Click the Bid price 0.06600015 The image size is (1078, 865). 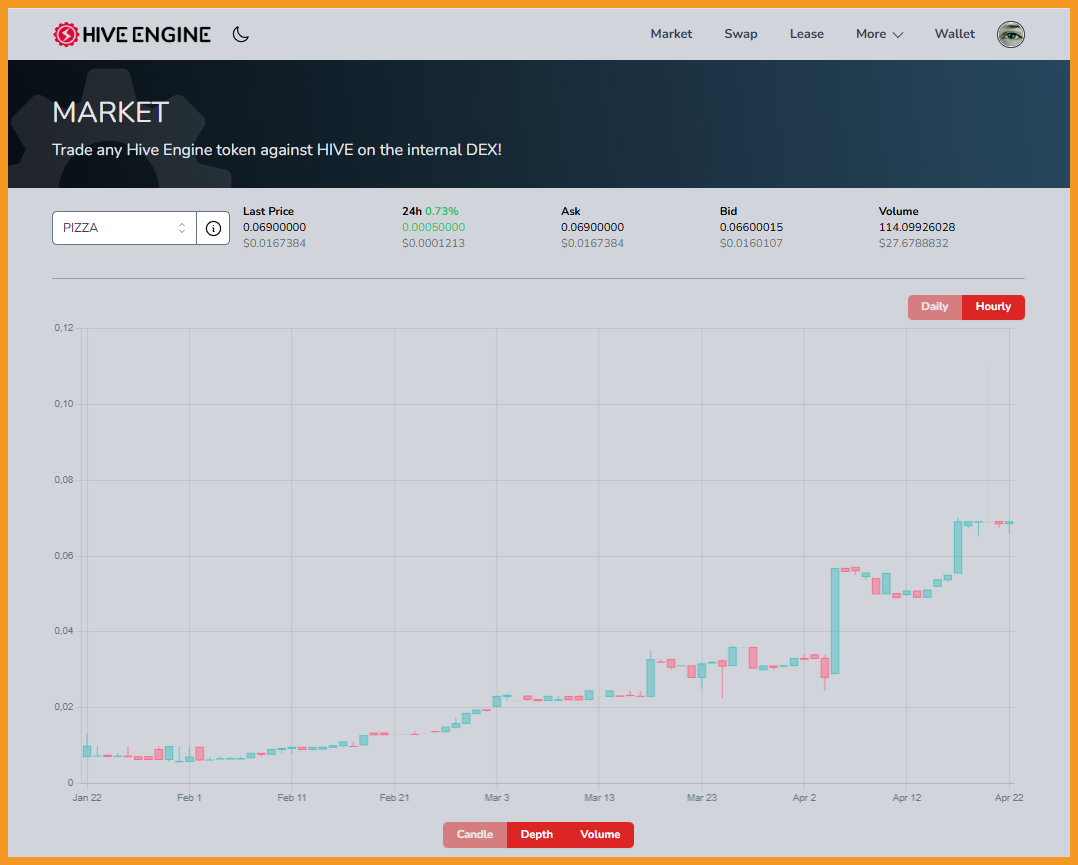click(x=751, y=228)
